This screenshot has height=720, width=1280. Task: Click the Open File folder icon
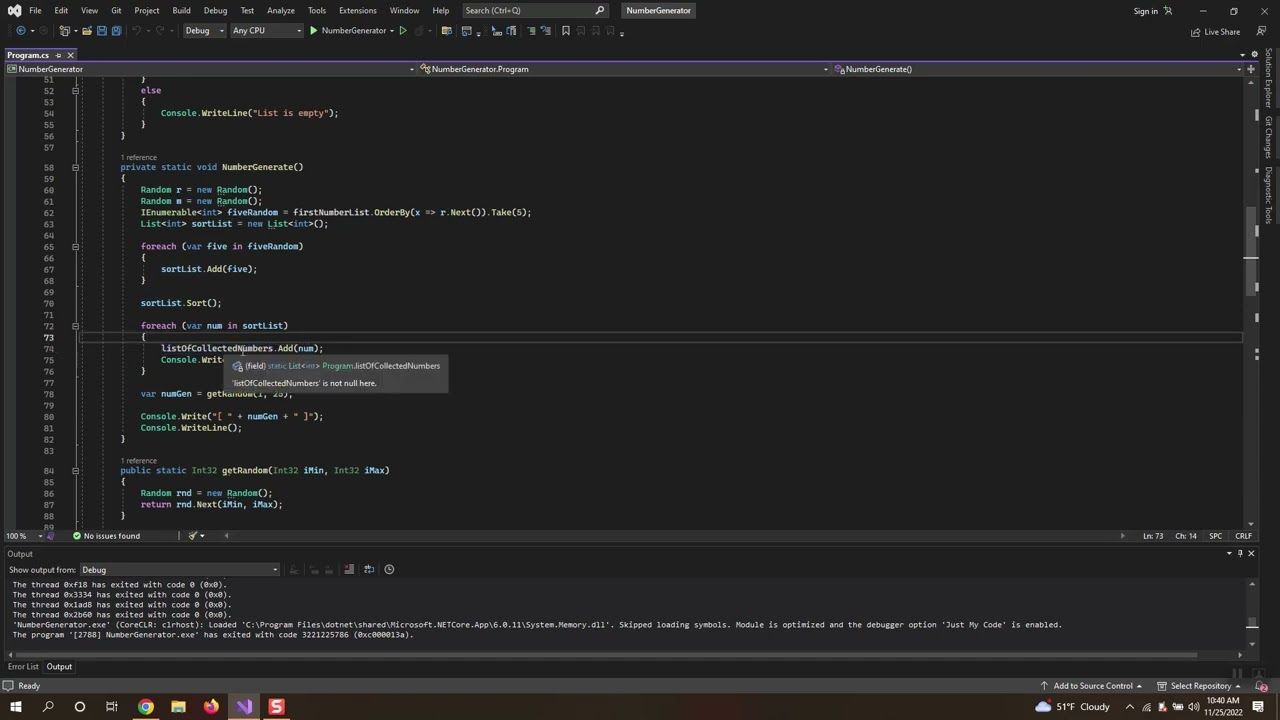point(86,31)
